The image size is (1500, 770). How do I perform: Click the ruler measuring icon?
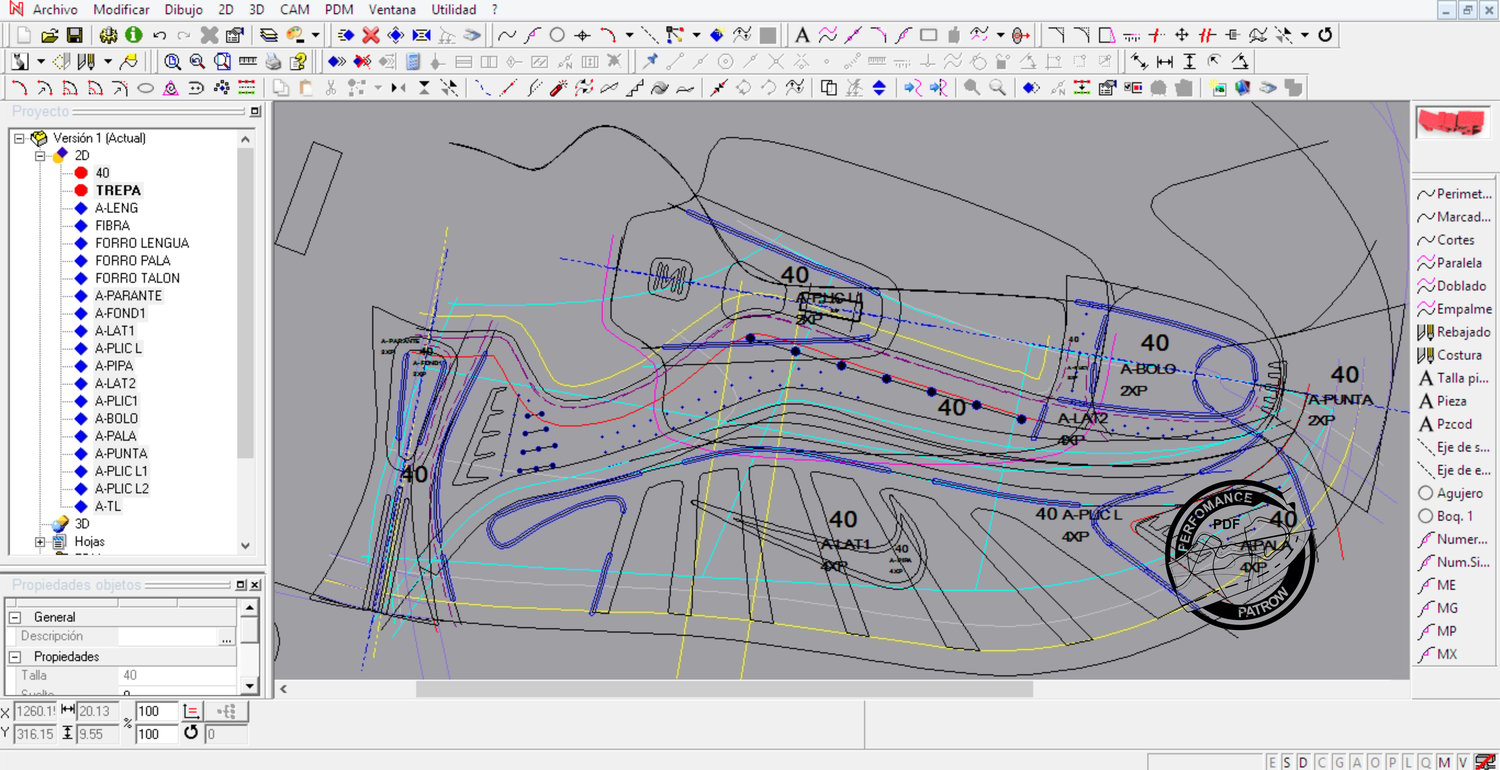tap(247, 61)
